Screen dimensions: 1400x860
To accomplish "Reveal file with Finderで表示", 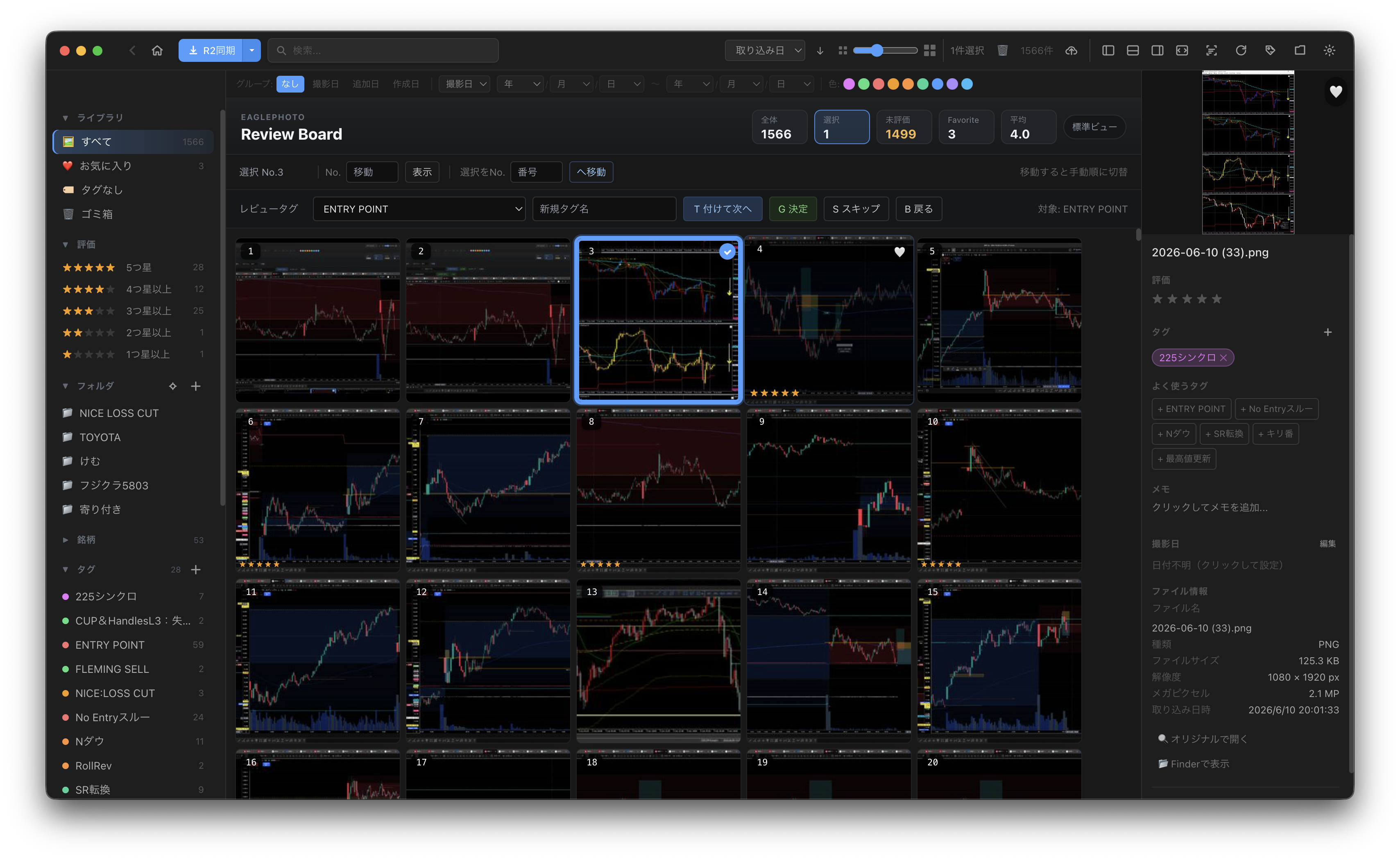I will point(1194,764).
